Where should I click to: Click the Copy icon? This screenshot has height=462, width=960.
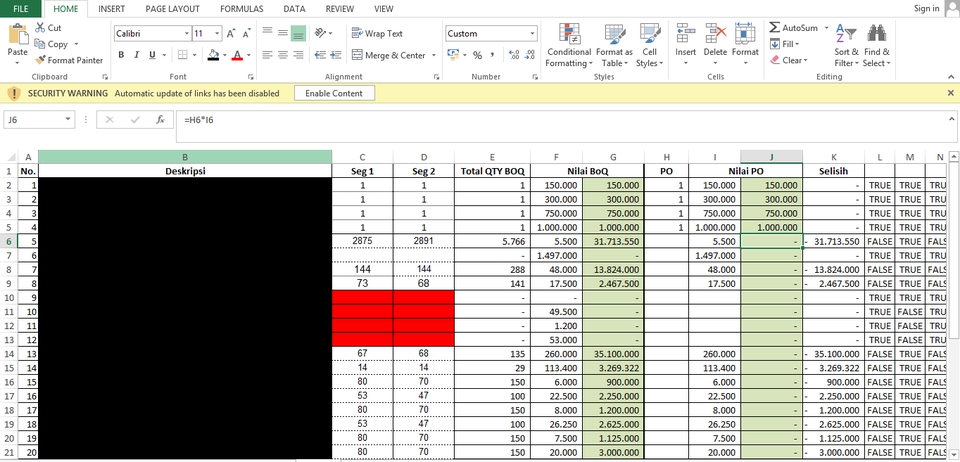click(40, 44)
